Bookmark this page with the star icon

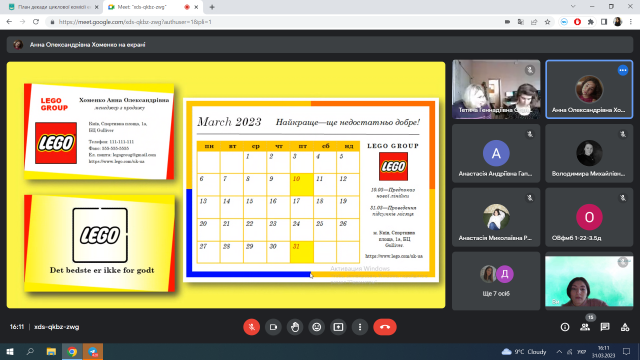[547, 22]
